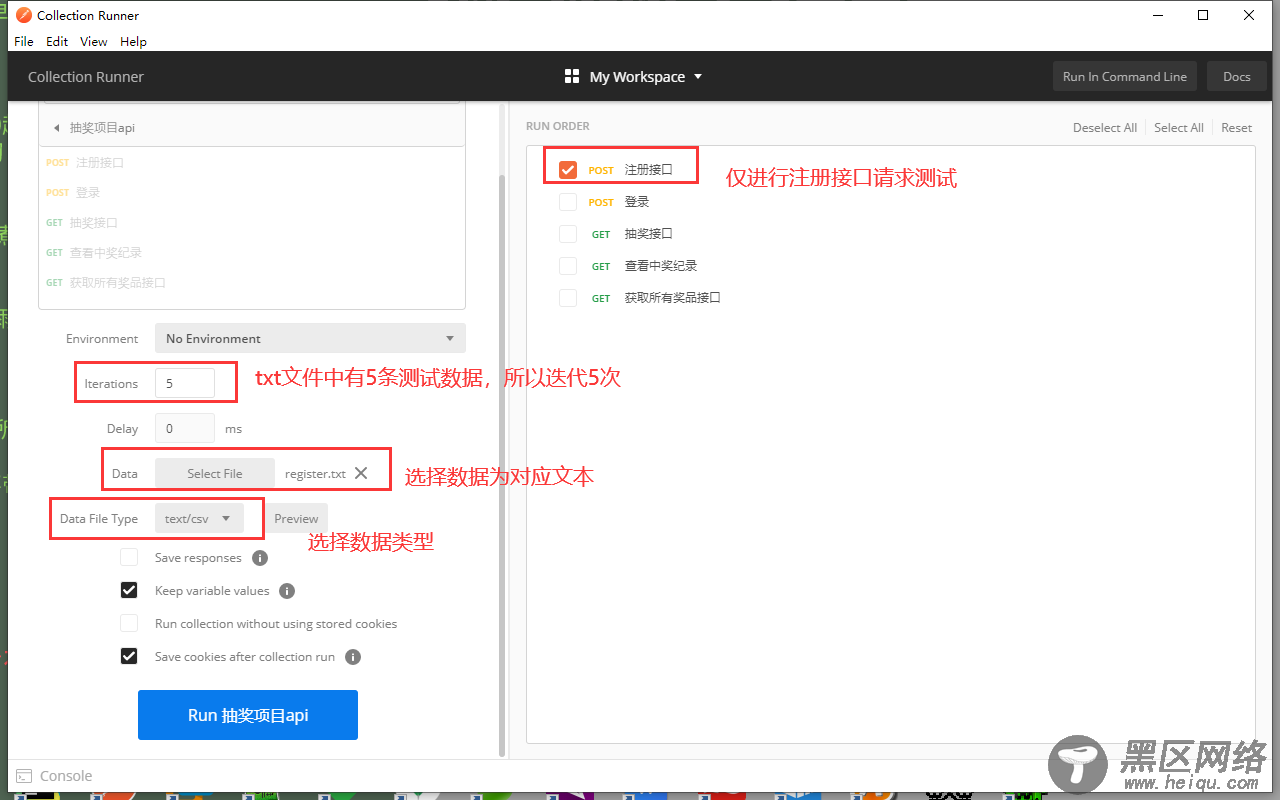This screenshot has width=1280, height=800.
Task: Open the Environment dropdown
Action: point(310,338)
